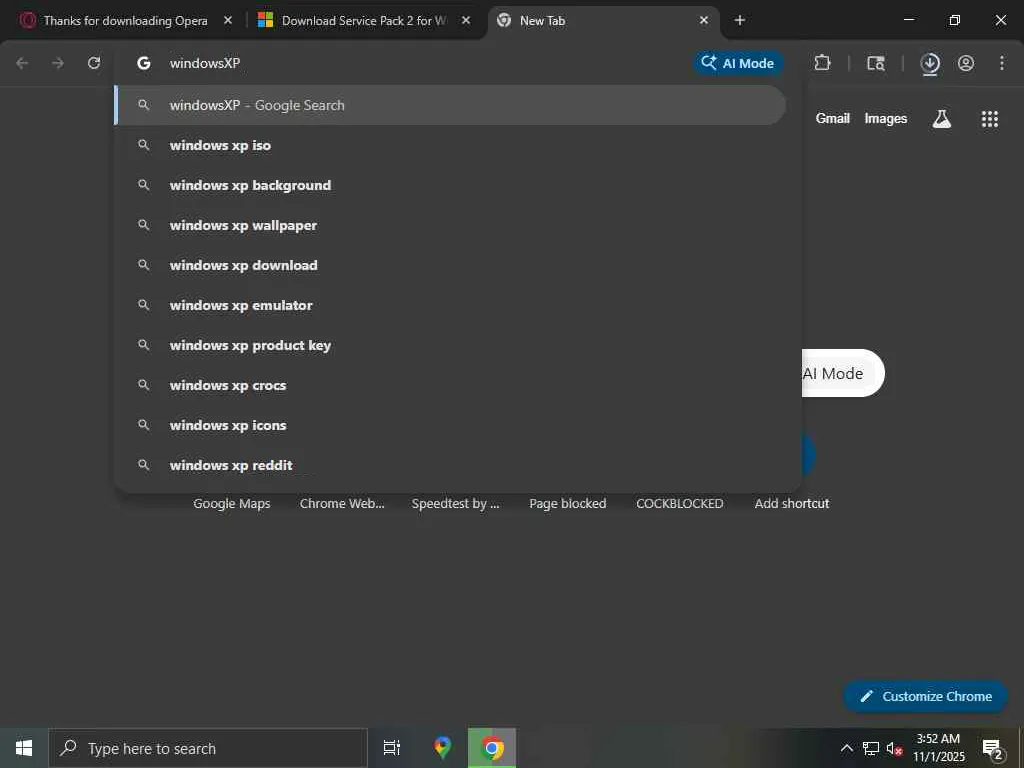
Task: Open Search Labs flask icon
Action: pos(942,119)
